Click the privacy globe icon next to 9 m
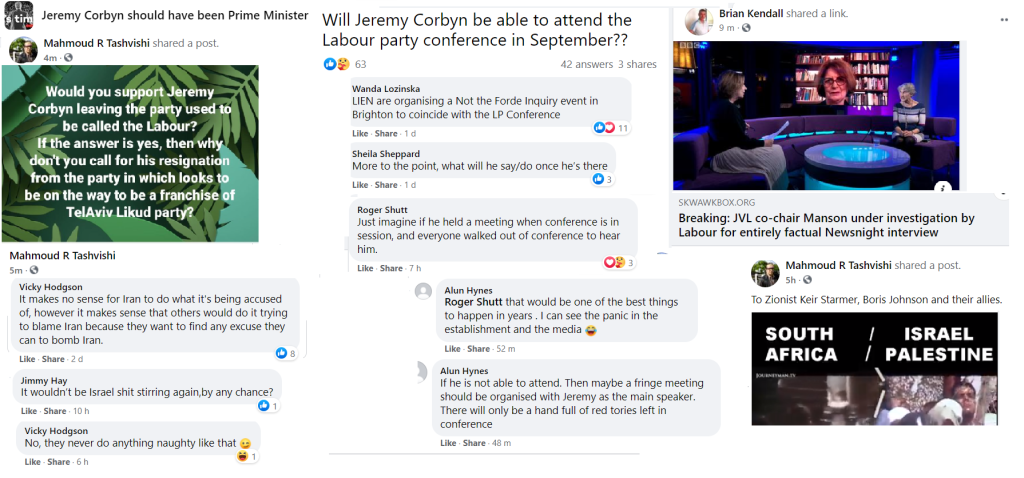The image size is (1024, 478). tap(745, 29)
